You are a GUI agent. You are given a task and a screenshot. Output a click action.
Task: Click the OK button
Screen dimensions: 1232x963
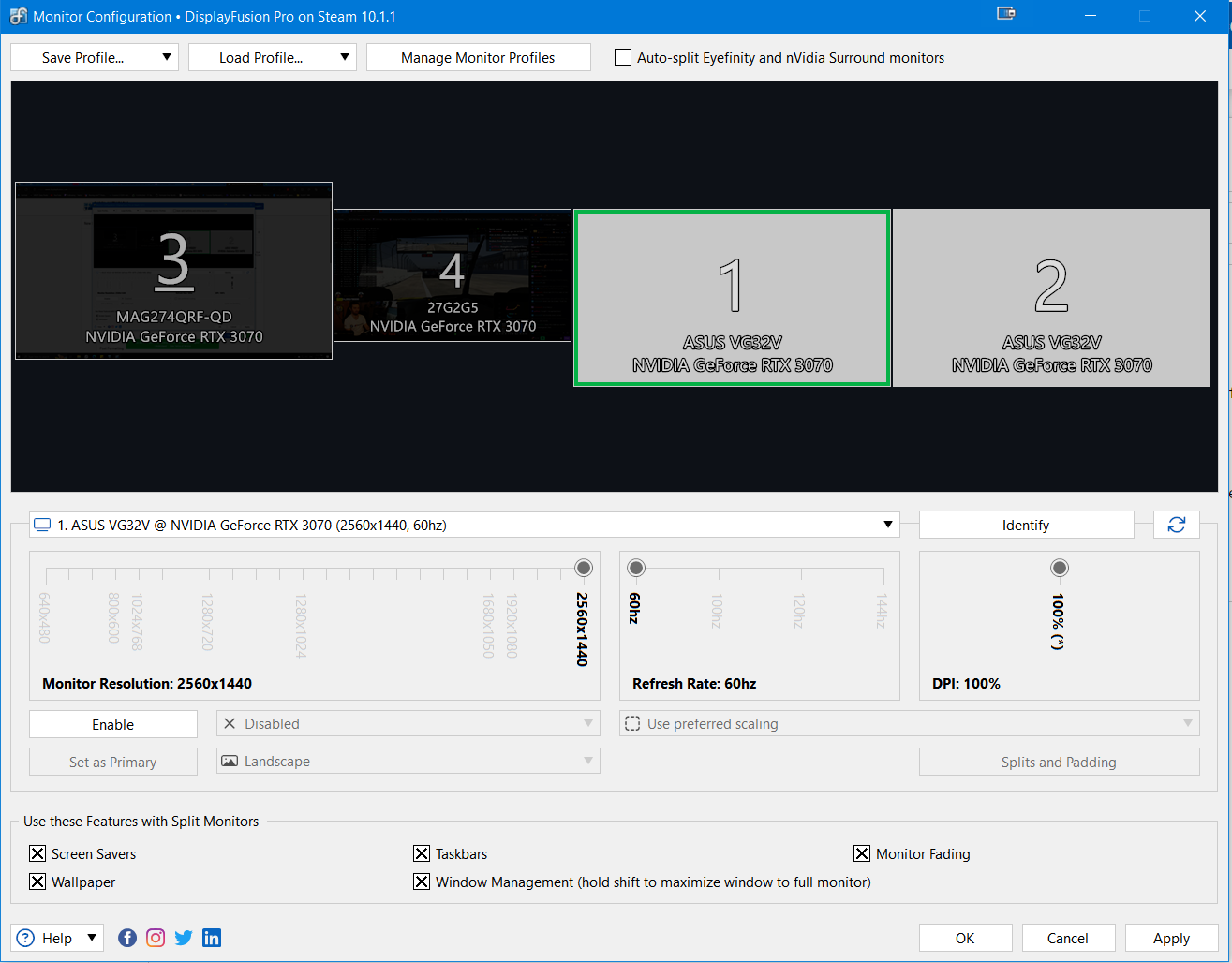coord(966,938)
